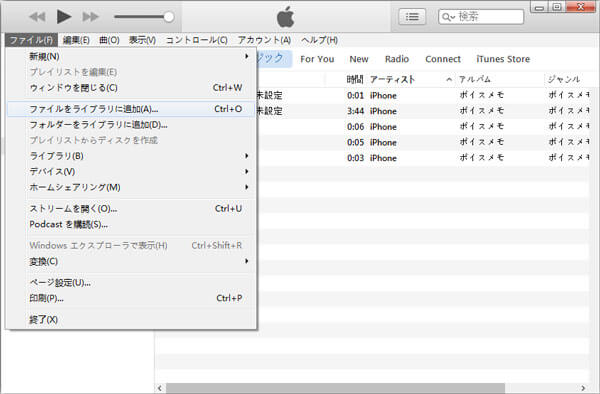Select ページ設定(U)... menu item

click(x=131, y=283)
